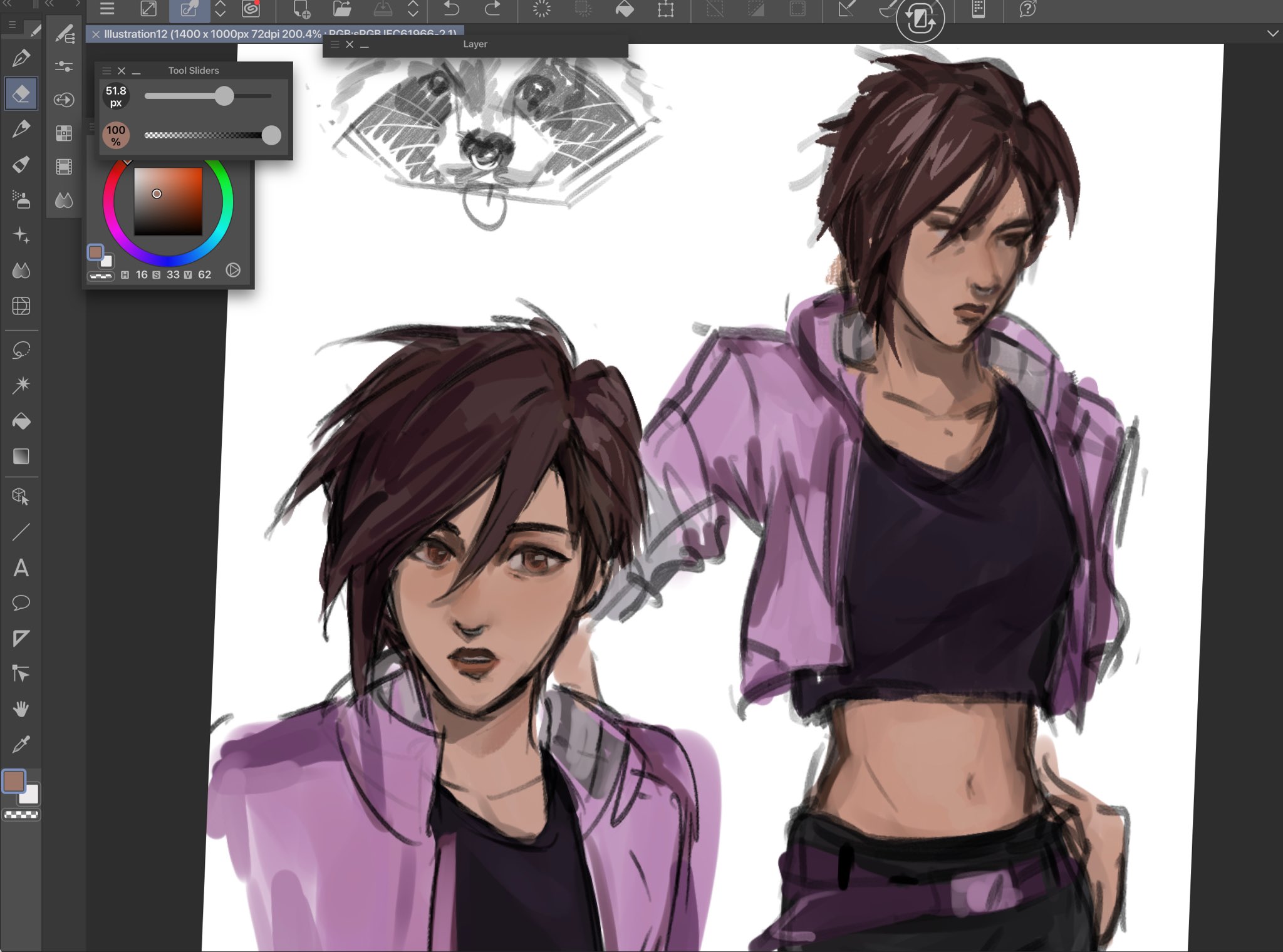
Task: Adjust the brush size slider
Action: tap(224, 96)
